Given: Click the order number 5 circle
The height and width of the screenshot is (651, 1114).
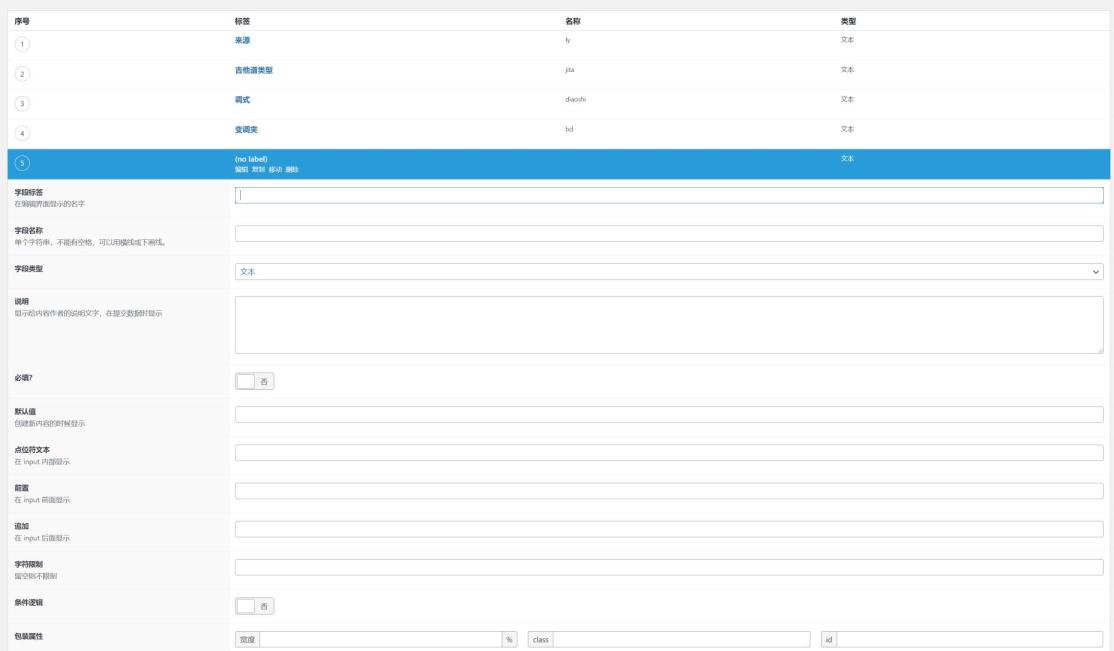Looking at the screenshot, I should point(22,163).
